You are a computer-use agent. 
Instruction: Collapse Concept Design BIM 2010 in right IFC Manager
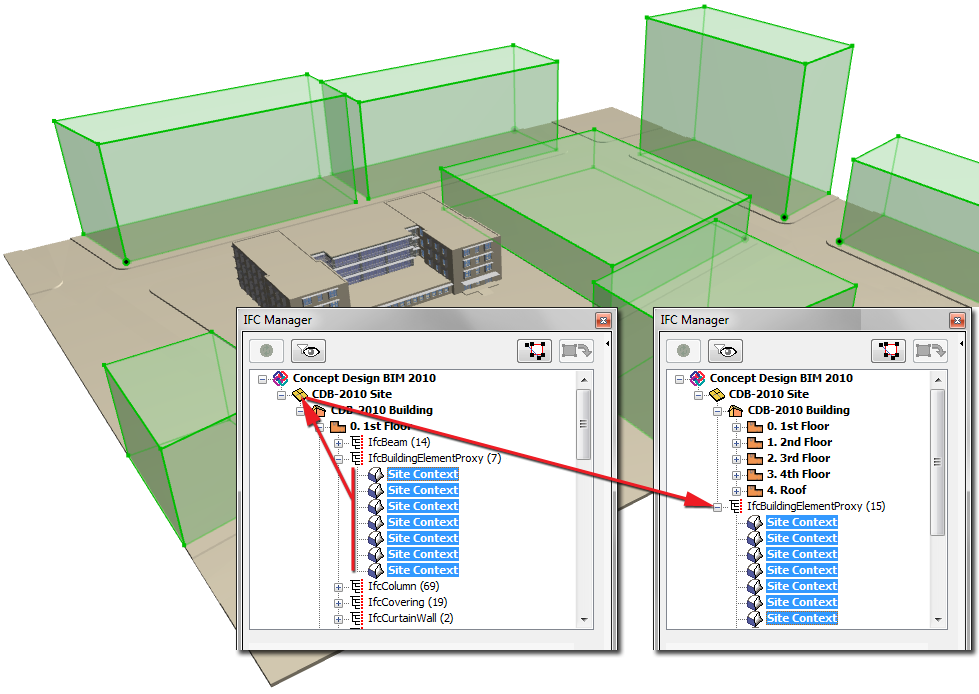[680, 379]
